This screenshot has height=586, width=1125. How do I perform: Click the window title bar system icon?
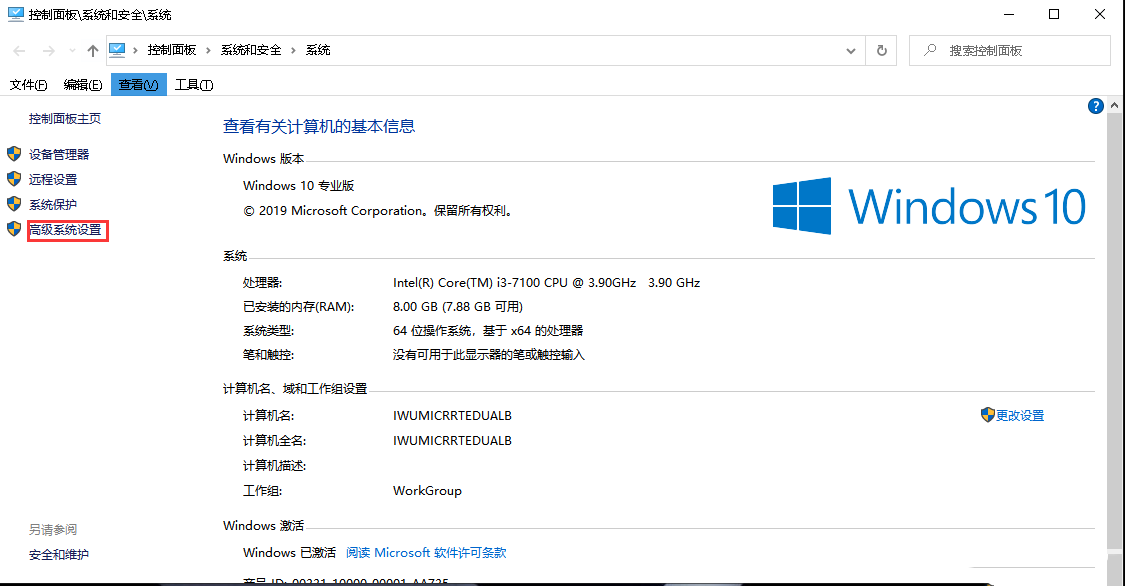(x=15, y=14)
